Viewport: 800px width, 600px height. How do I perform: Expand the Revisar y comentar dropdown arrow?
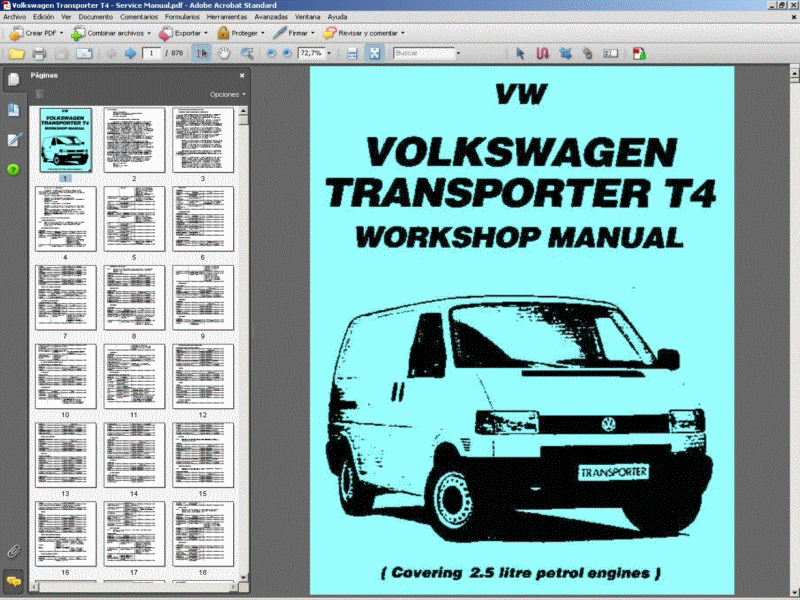(403, 33)
